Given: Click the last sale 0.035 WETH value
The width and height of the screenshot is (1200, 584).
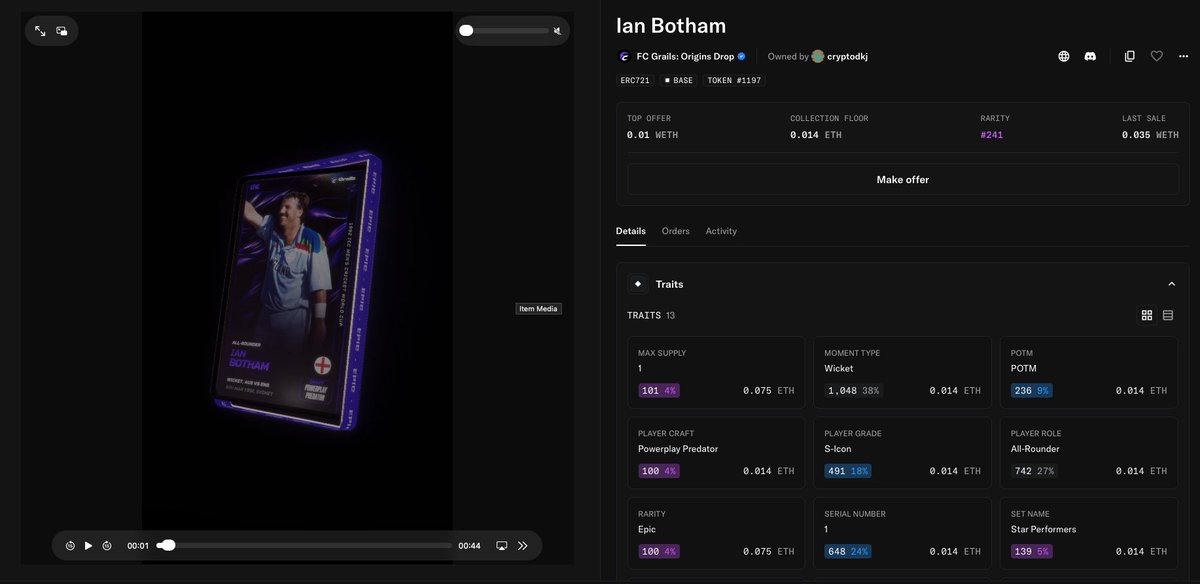Looking at the screenshot, I should pyautogui.click(x=1148, y=134).
